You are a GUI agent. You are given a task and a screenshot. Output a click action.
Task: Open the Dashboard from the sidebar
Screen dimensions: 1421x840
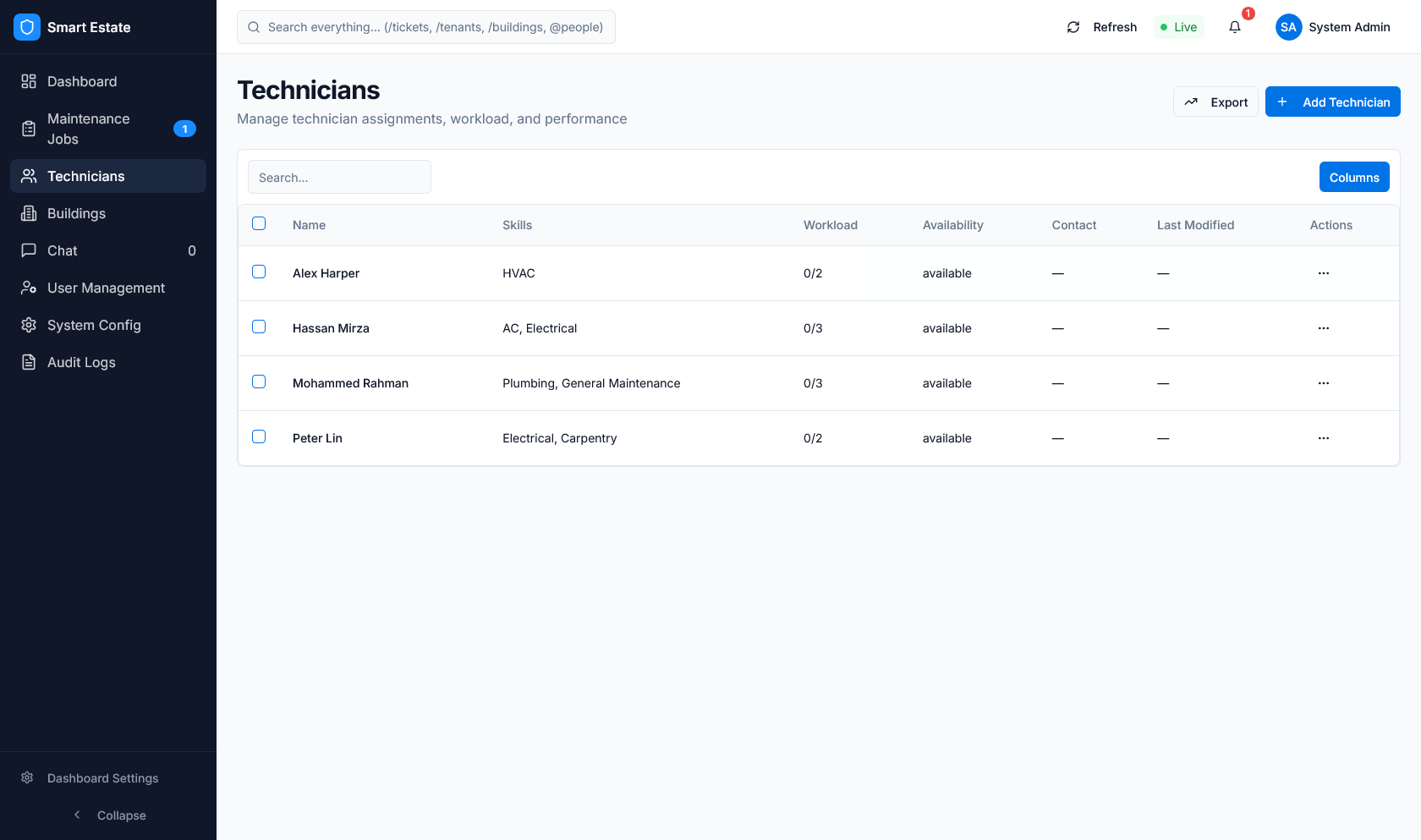click(28, 81)
